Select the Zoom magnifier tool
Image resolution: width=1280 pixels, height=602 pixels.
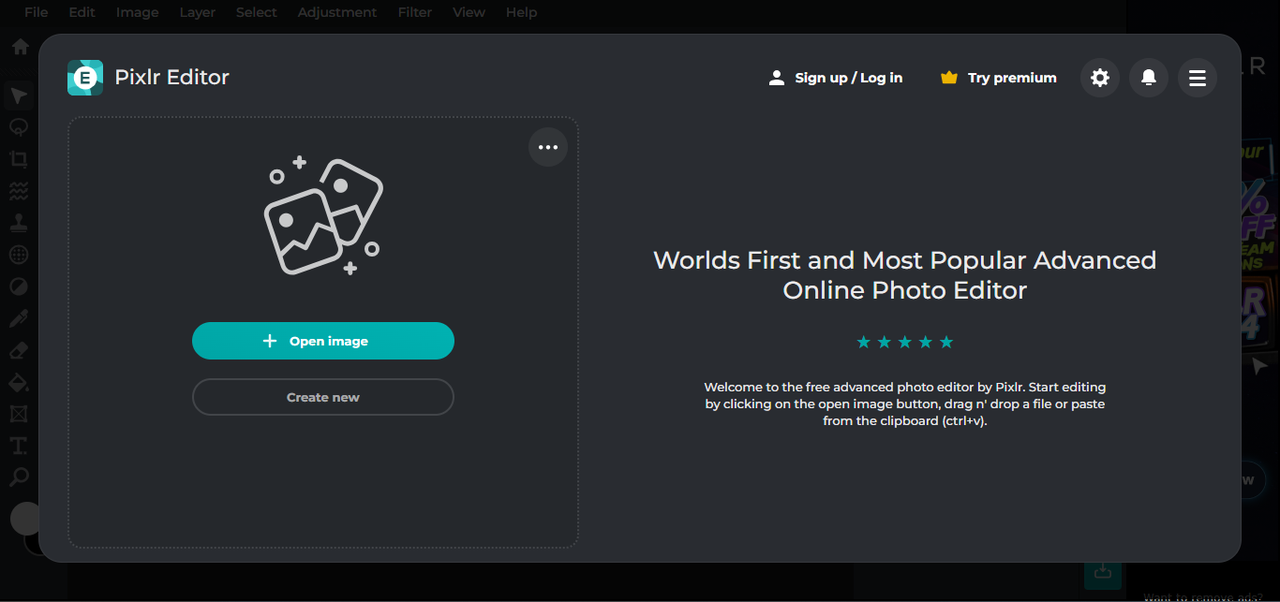click(19, 477)
